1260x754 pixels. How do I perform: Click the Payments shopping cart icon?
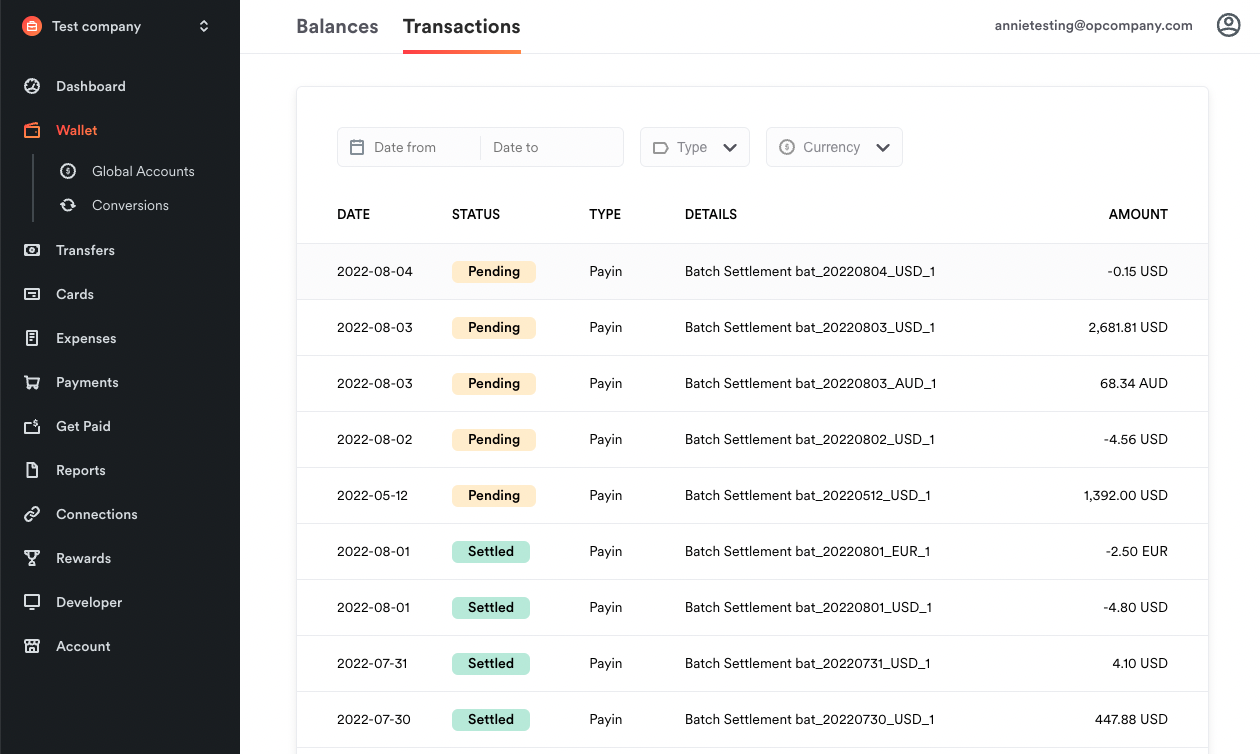[32, 382]
